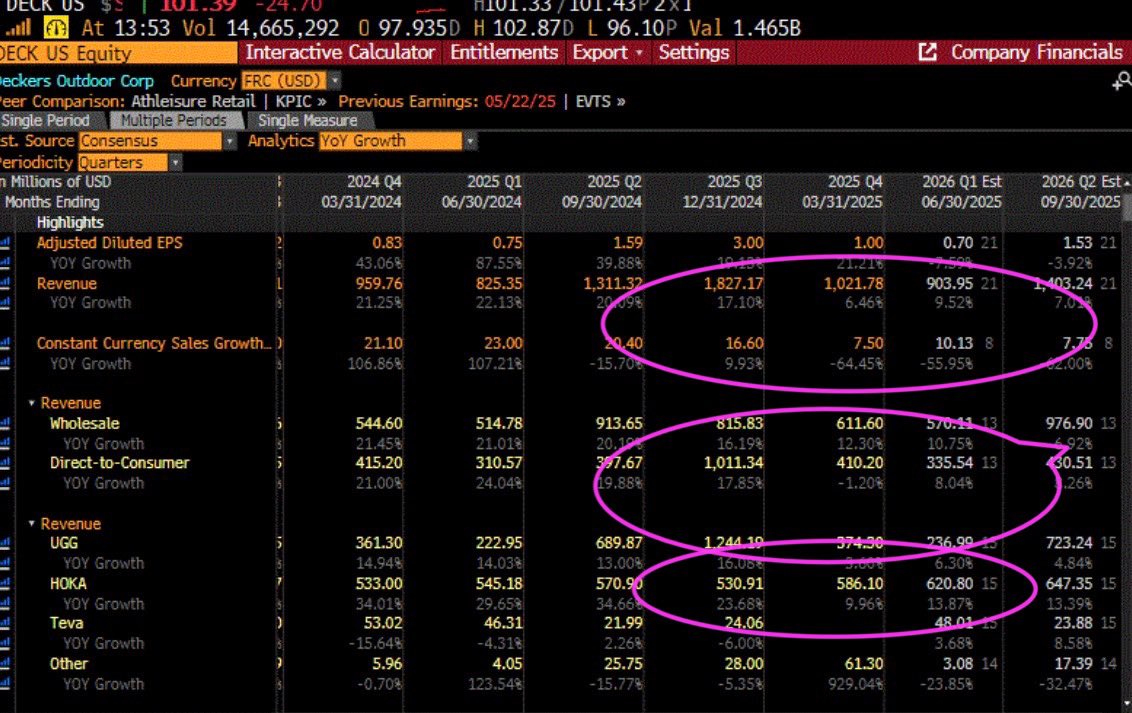Click the yellow gauge icon before At 13:53
The height and width of the screenshot is (713, 1132).
(56, 28)
